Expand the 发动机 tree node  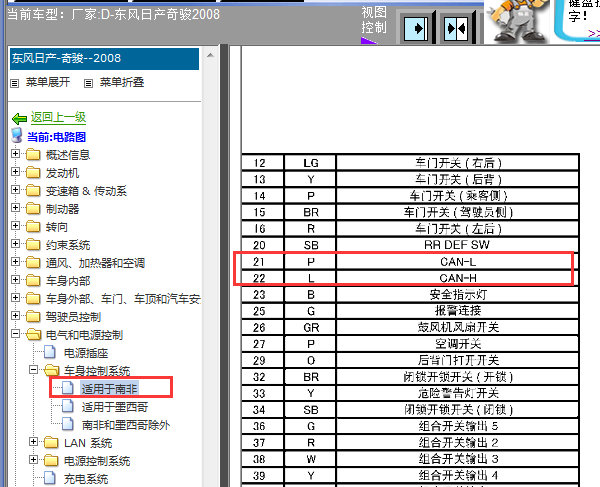click(x=15, y=171)
